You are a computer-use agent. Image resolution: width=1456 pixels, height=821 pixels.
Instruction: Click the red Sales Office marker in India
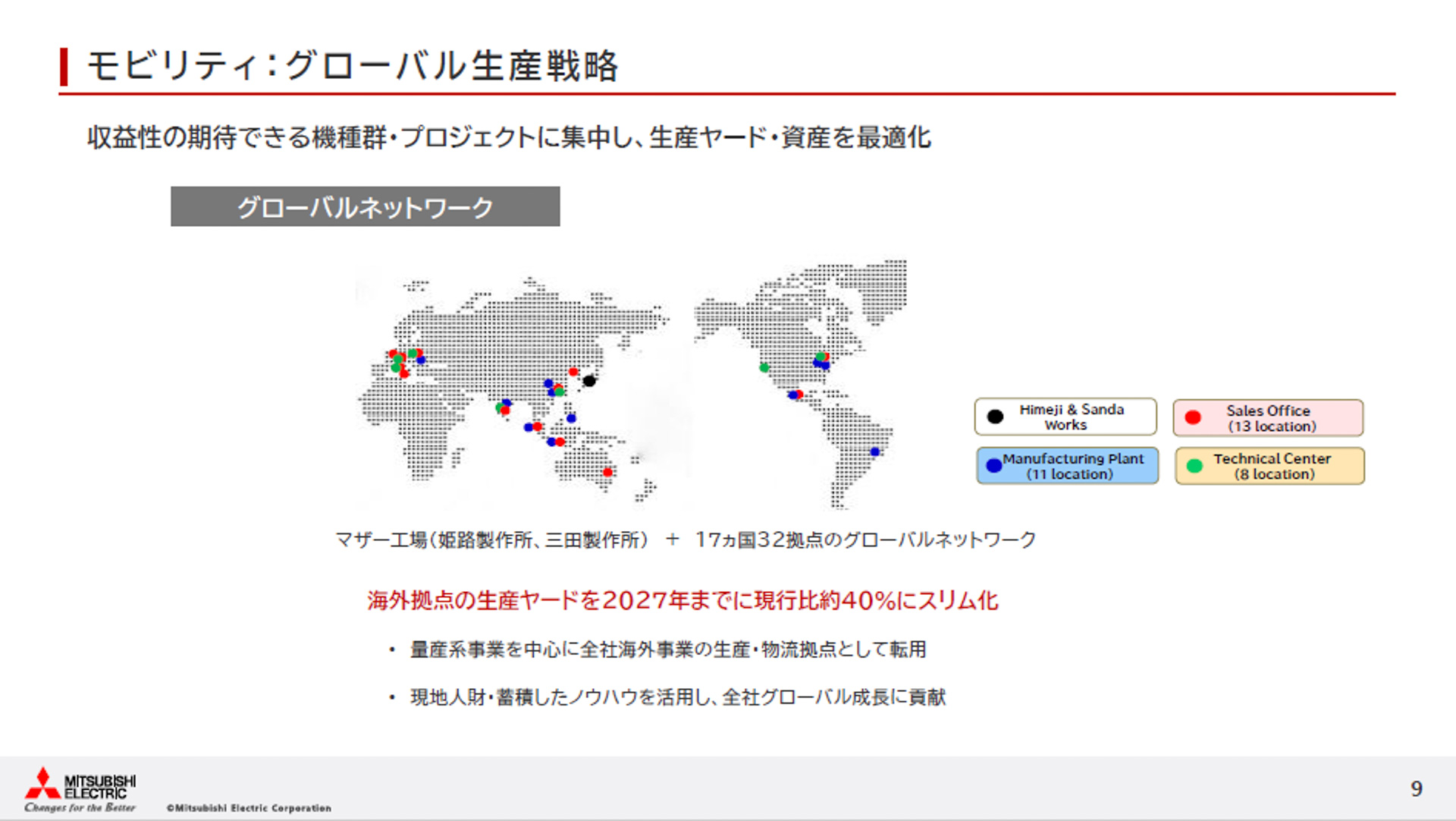pyautogui.click(x=504, y=410)
